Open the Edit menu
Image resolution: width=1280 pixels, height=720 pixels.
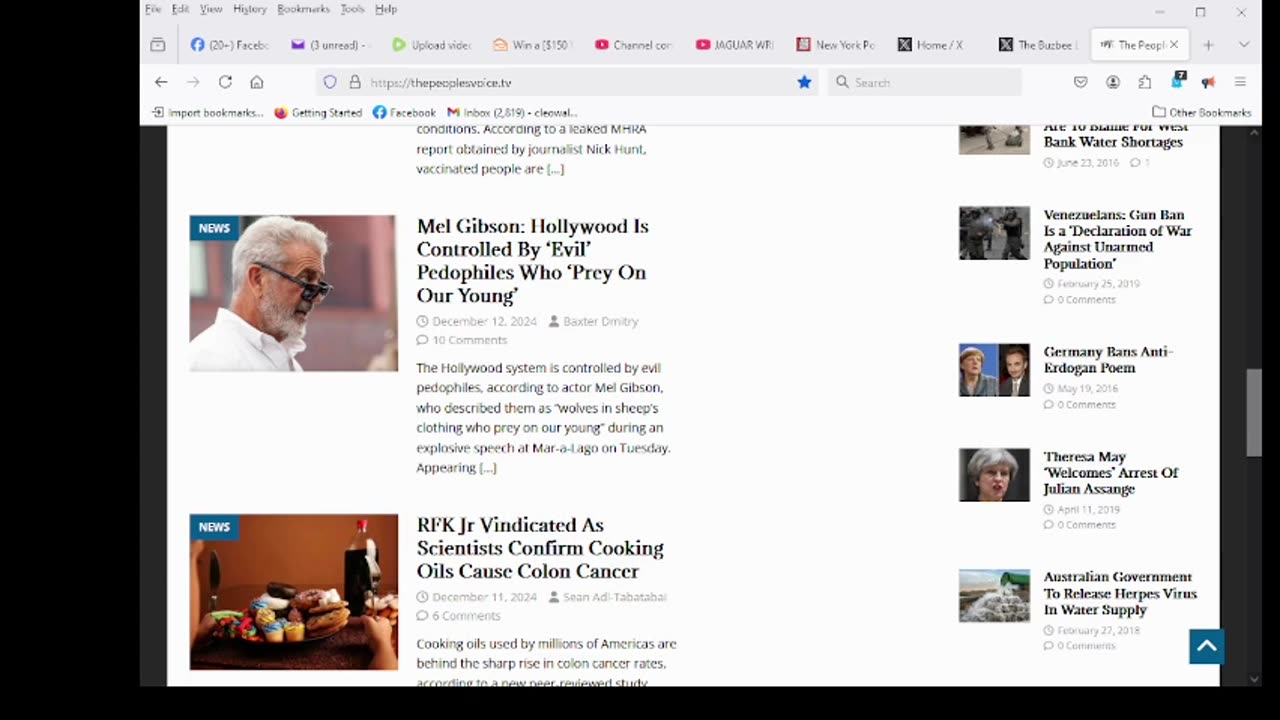(x=180, y=9)
